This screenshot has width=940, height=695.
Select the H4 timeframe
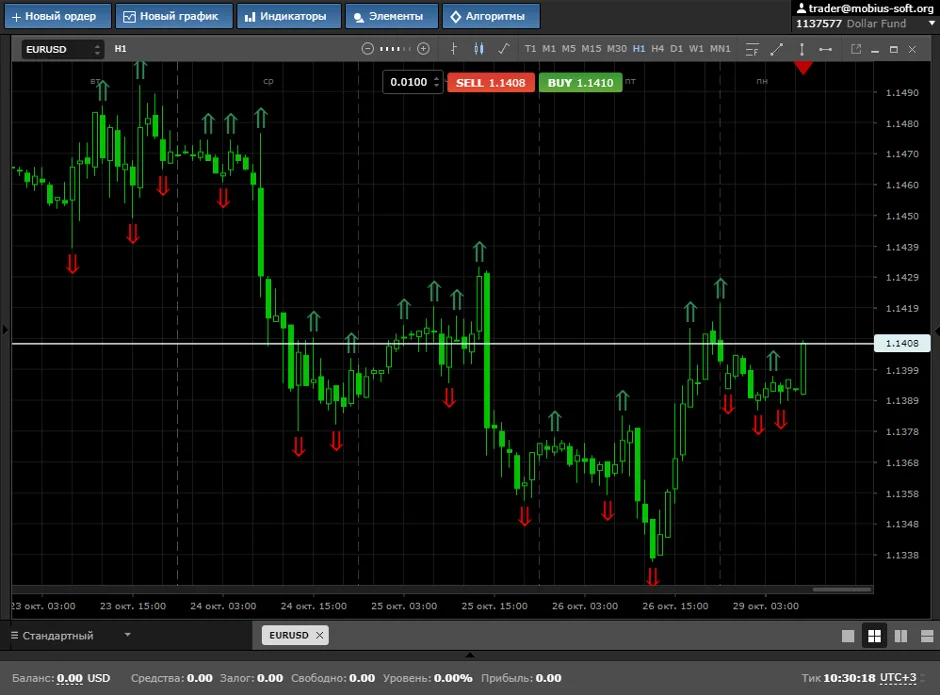[x=658, y=49]
